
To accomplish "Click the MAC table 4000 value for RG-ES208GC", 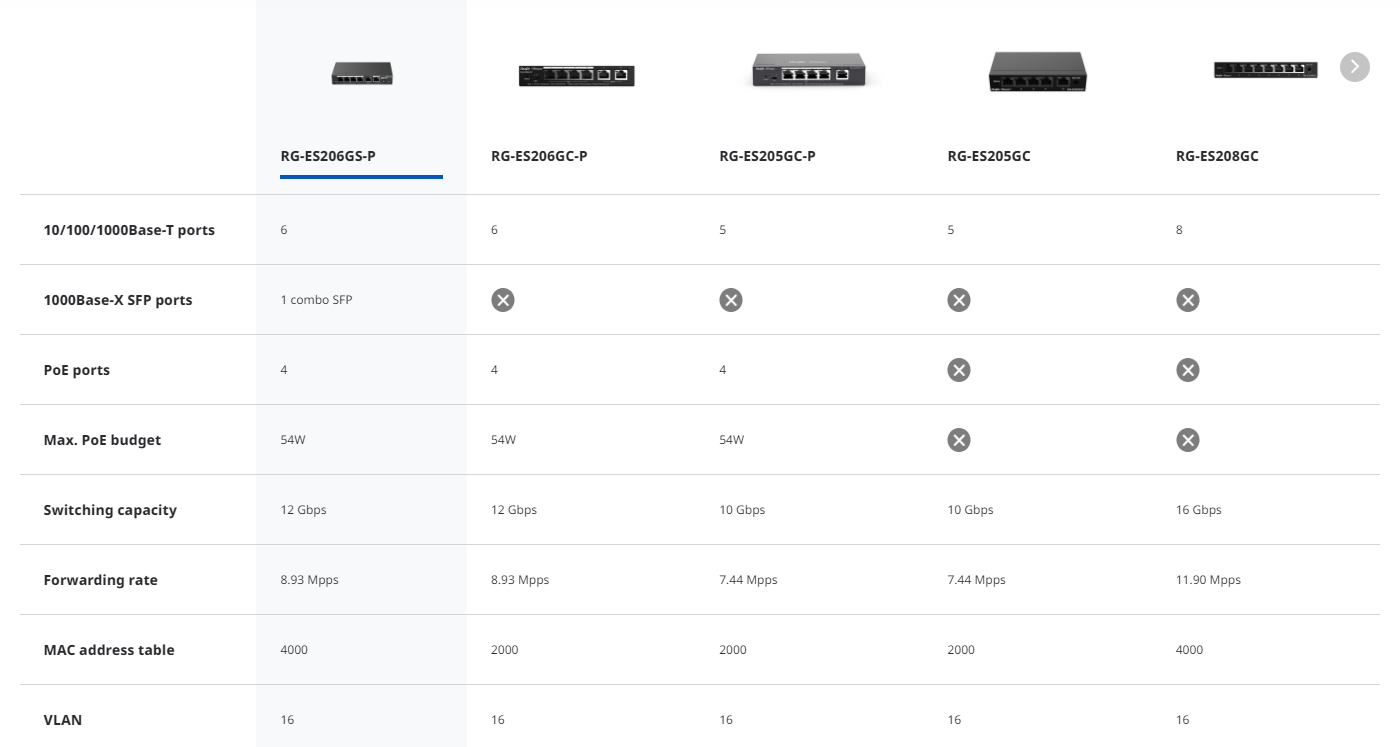I will (x=1189, y=650).
